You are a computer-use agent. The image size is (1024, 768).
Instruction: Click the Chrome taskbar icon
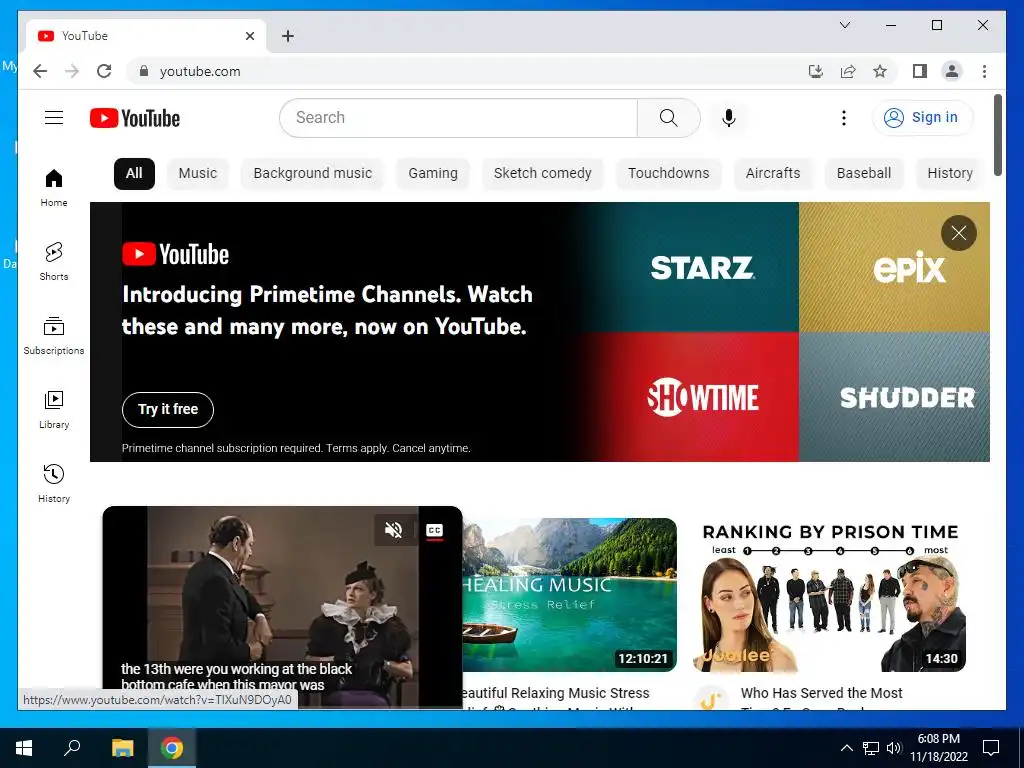[172, 748]
